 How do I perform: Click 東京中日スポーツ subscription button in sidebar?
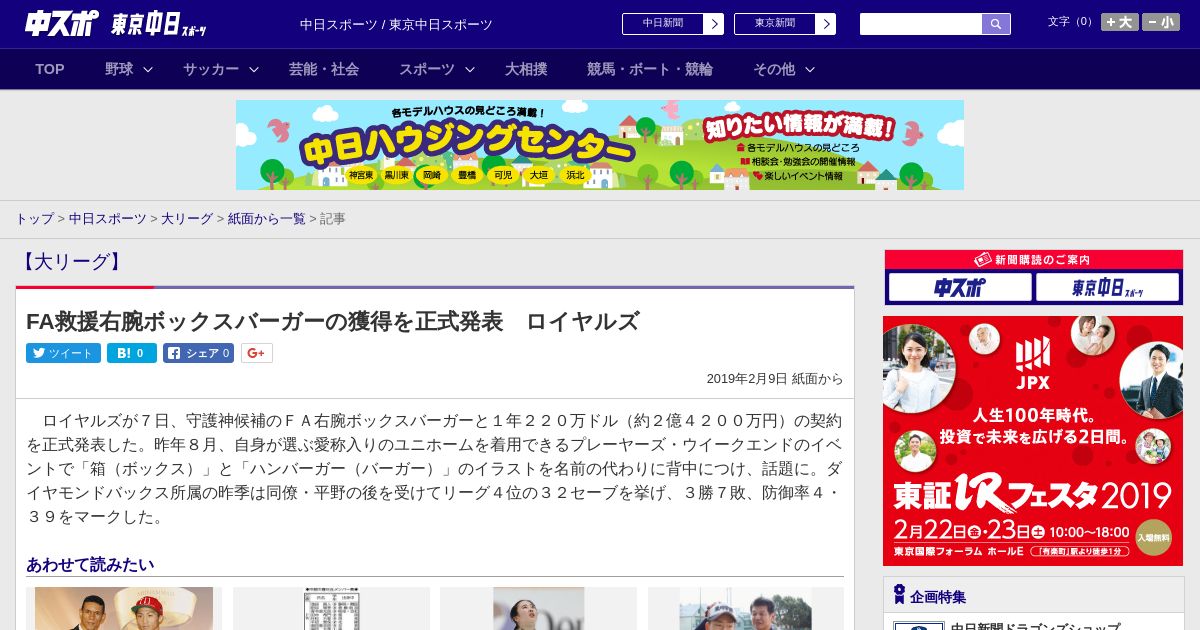tap(1107, 287)
